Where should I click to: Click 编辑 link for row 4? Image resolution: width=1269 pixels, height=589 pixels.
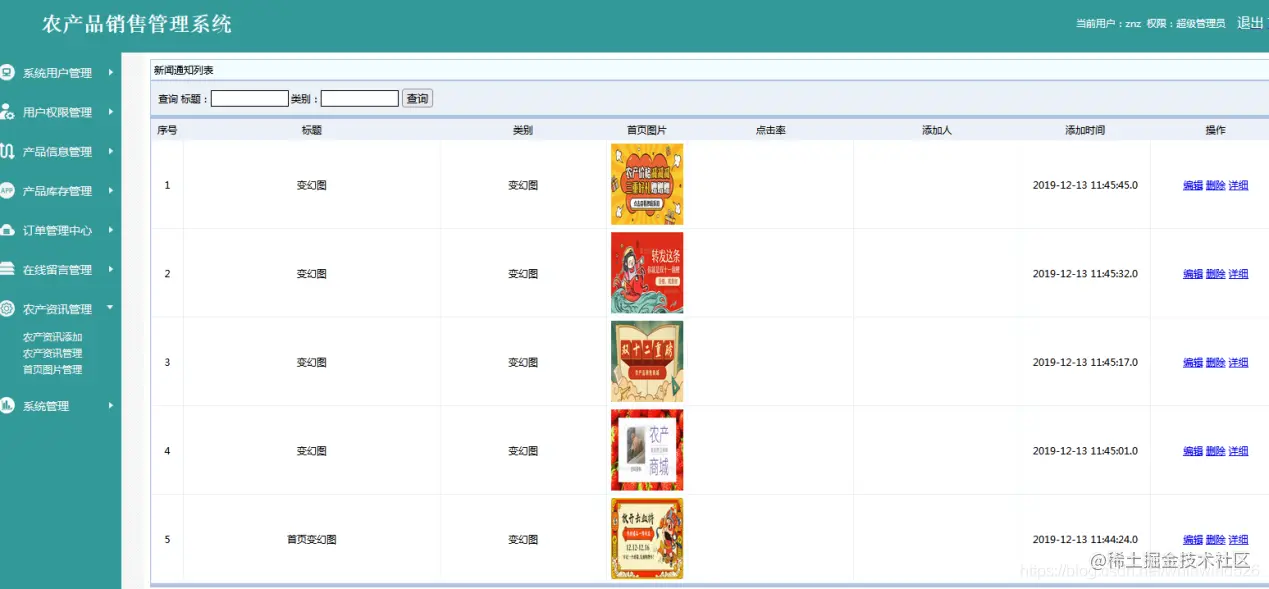coord(1193,451)
